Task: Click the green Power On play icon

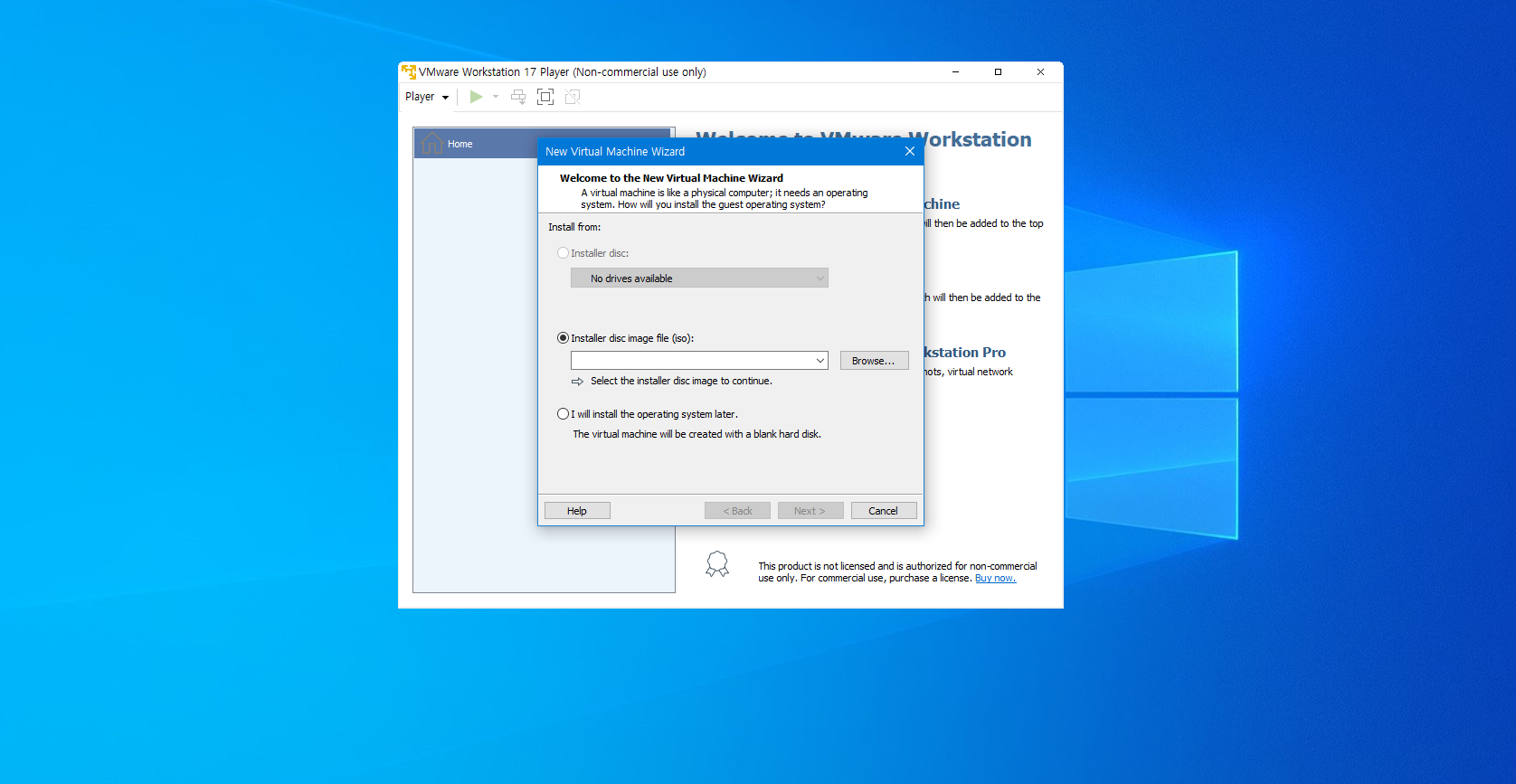Action: (476, 97)
